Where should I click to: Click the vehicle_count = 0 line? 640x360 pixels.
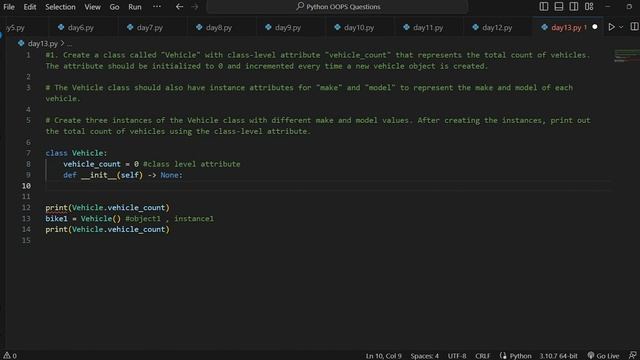pyautogui.click(x=151, y=164)
